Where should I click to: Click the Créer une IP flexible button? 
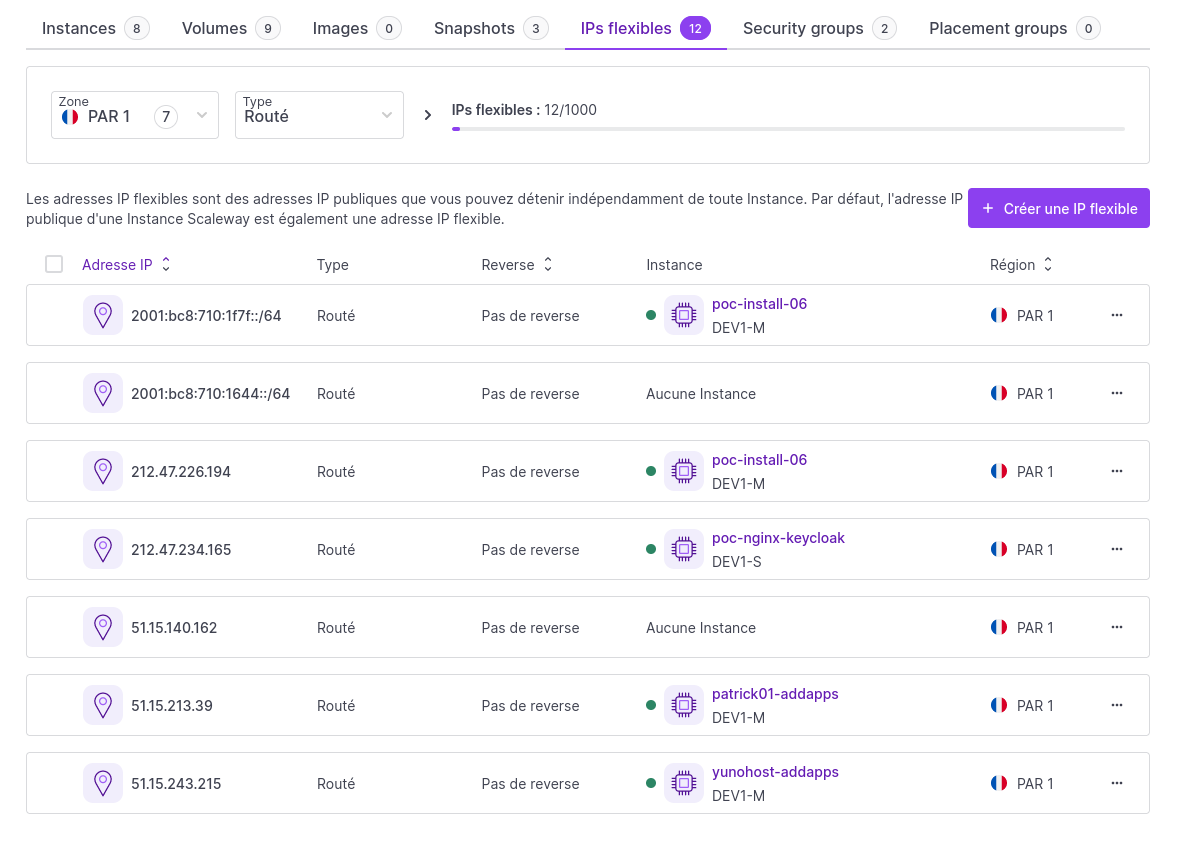coord(1058,208)
